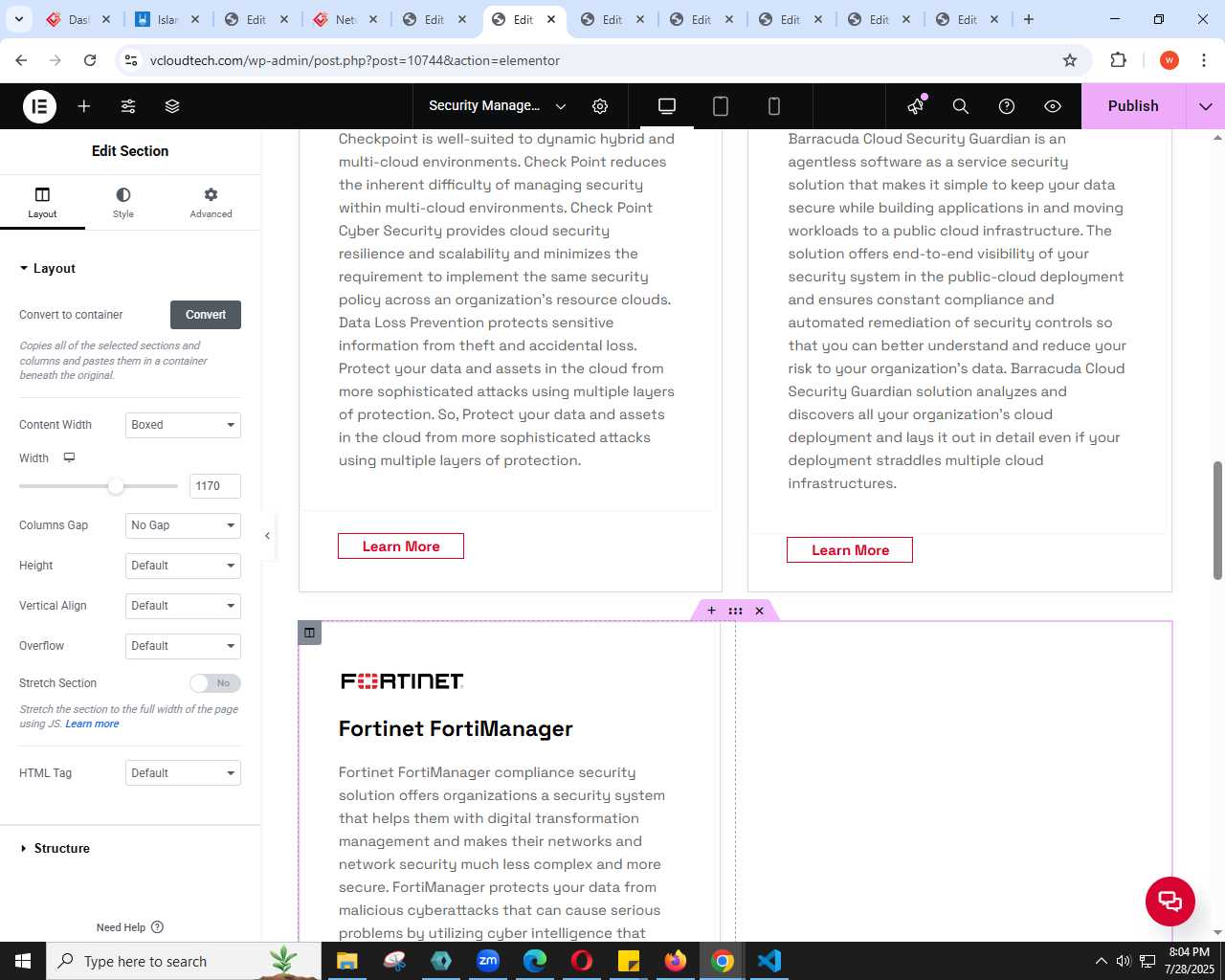Toggle Stretch Section switch

coord(214,683)
